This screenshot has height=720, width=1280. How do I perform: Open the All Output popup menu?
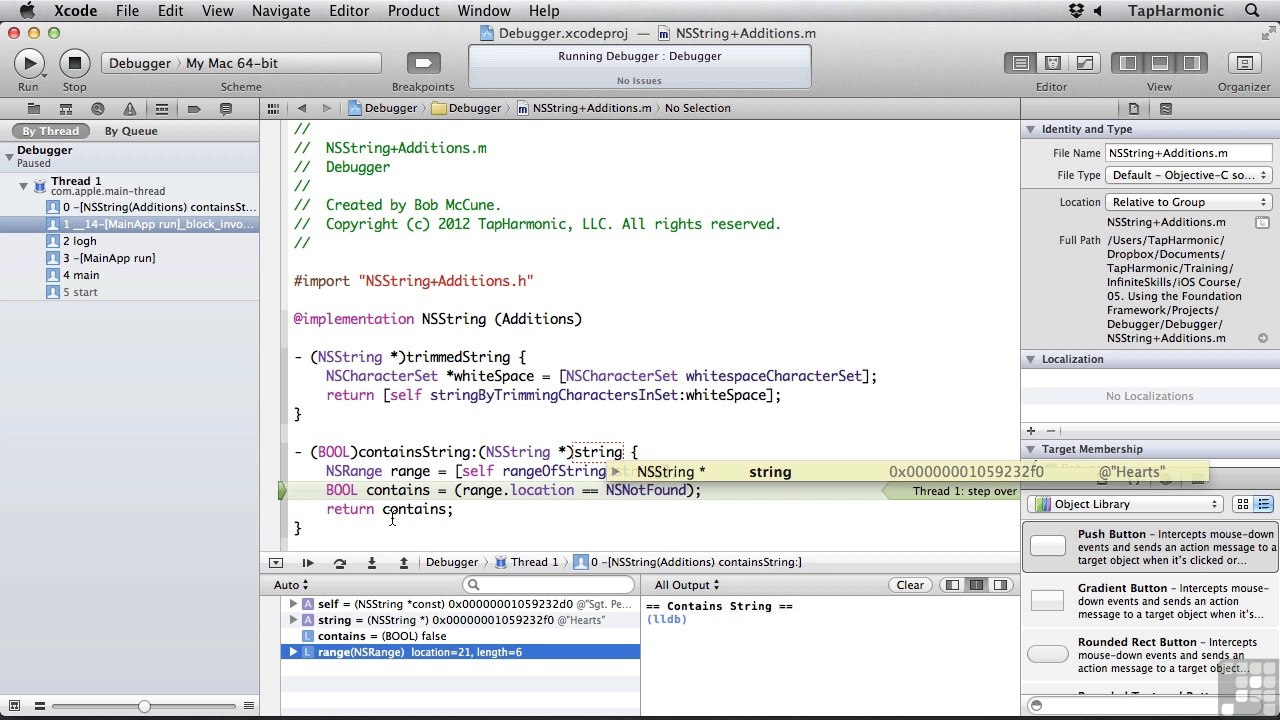[687, 585]
